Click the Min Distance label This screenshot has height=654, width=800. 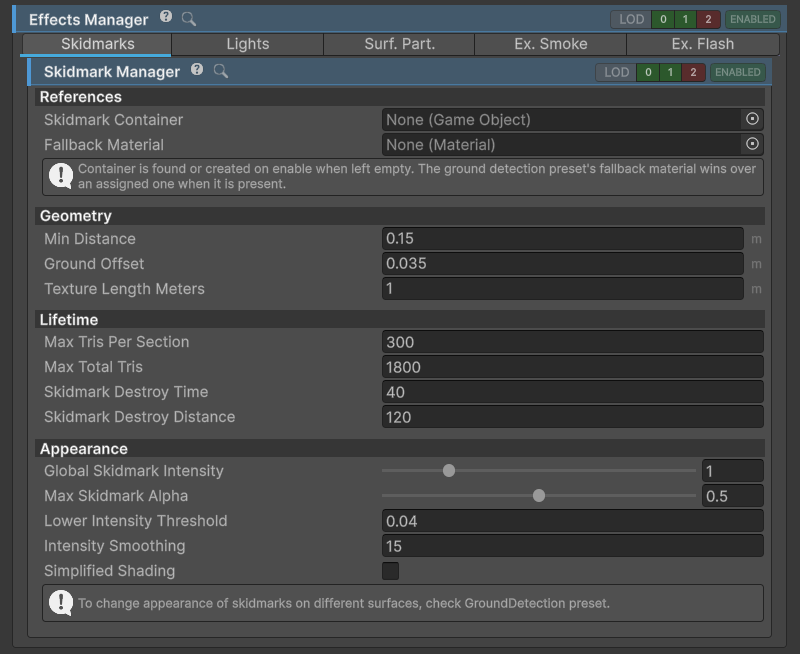pos(90,239)
